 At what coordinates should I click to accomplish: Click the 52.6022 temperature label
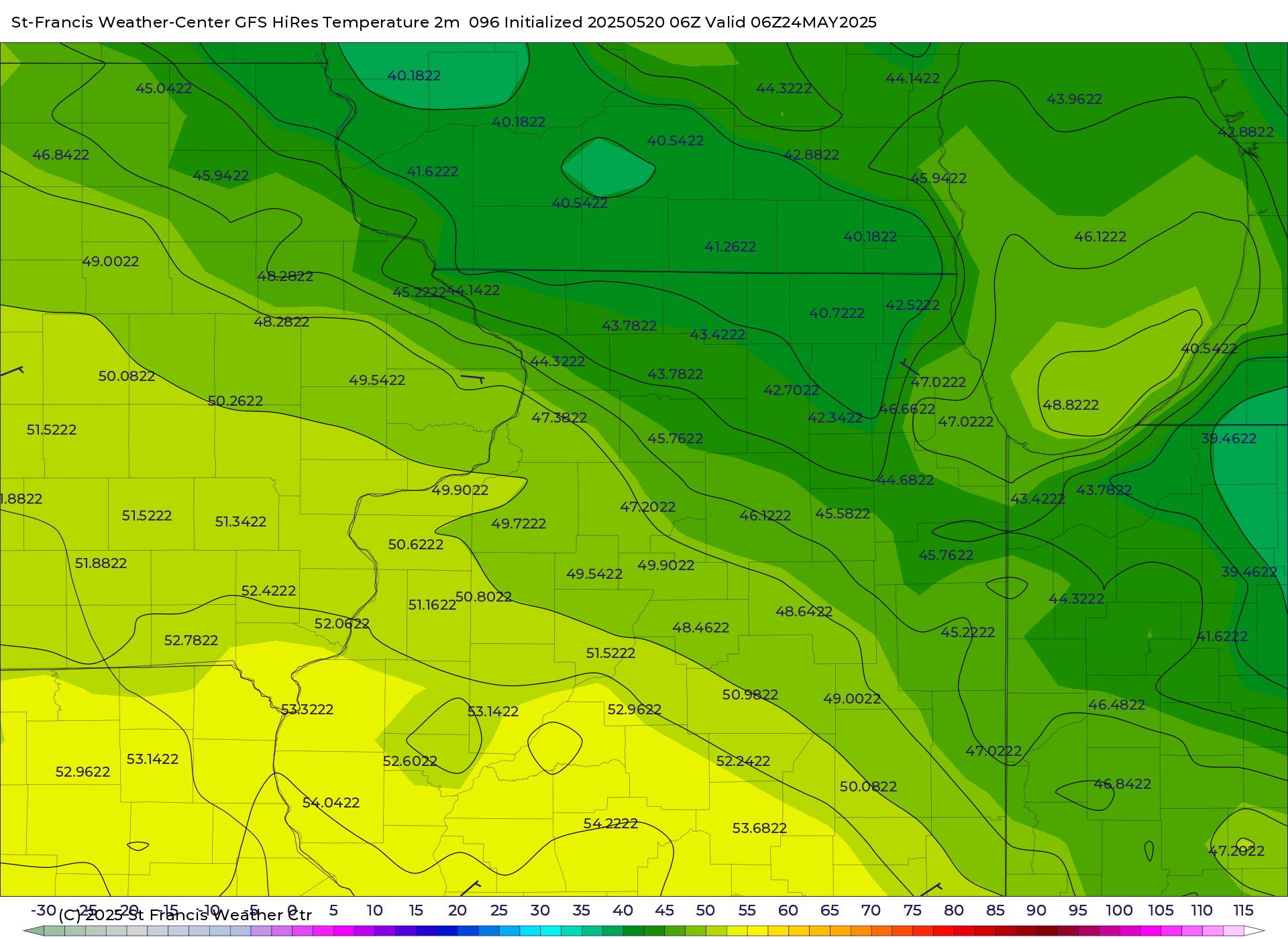(x=410, y=761)
